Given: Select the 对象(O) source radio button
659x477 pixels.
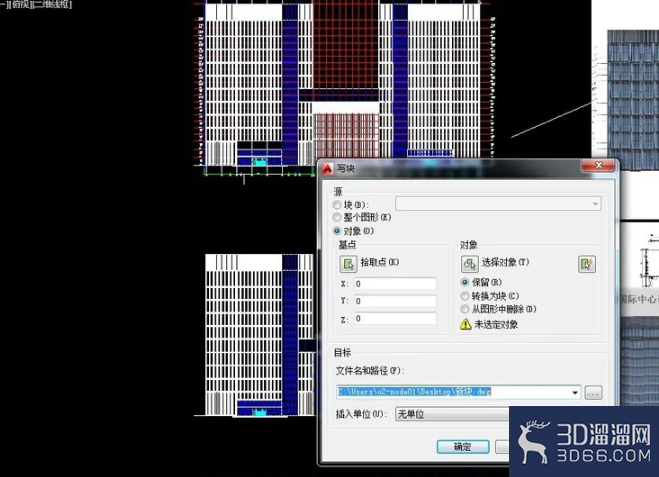Looking at the screenshot, I should 337,231.
